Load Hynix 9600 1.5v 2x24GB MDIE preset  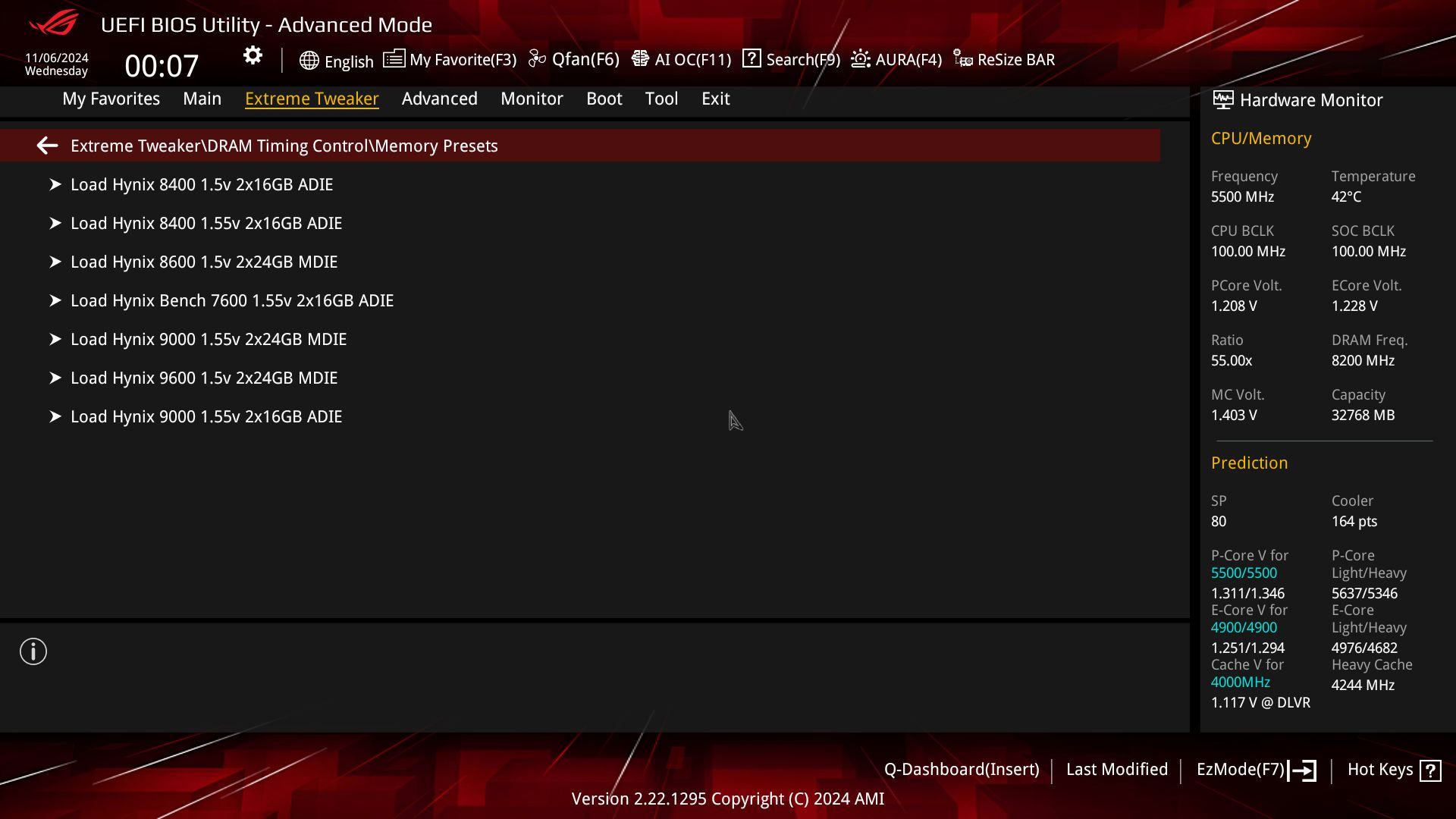tap(204, 378)
